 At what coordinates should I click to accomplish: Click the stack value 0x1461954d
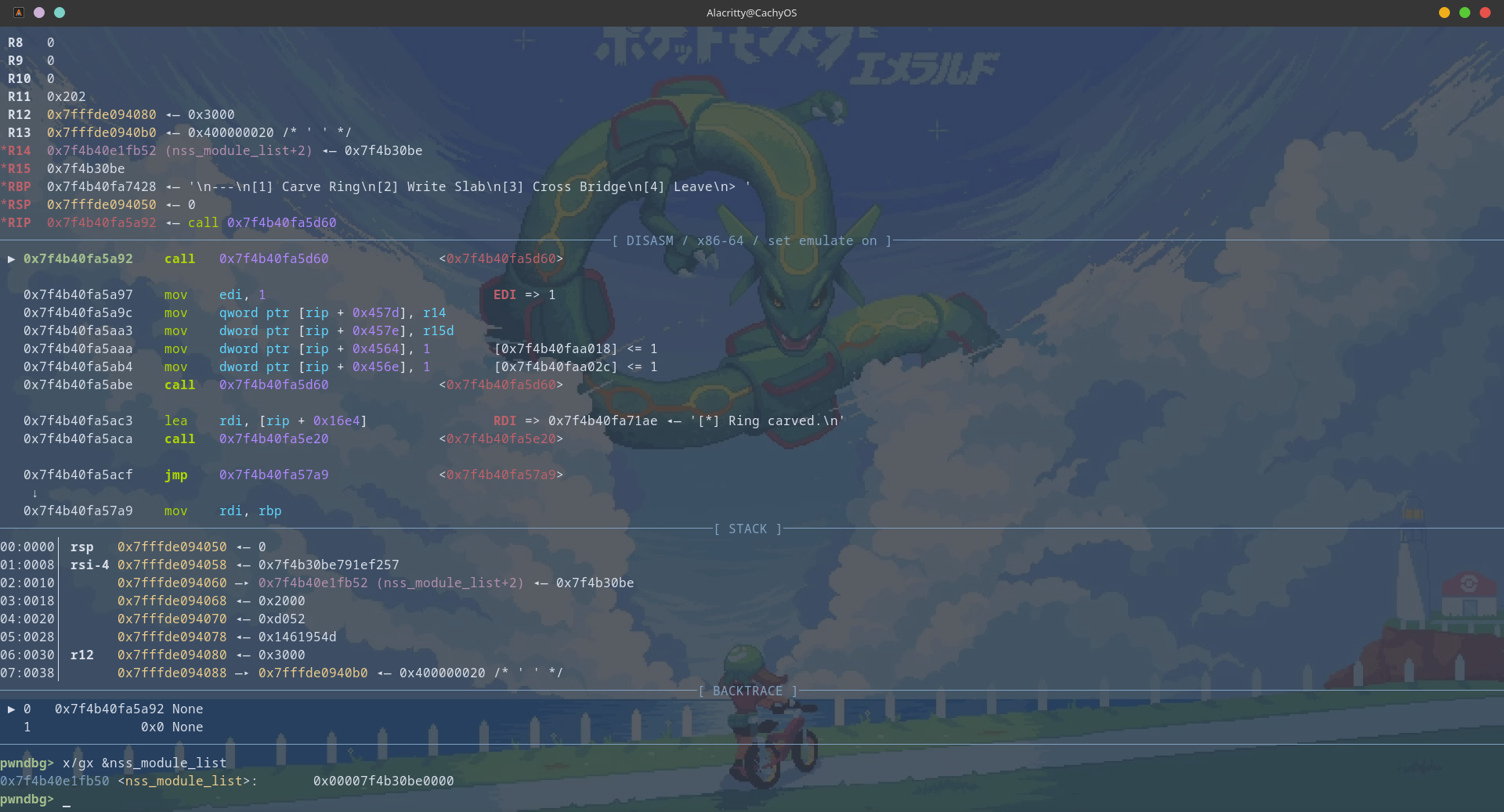[298, 637]
